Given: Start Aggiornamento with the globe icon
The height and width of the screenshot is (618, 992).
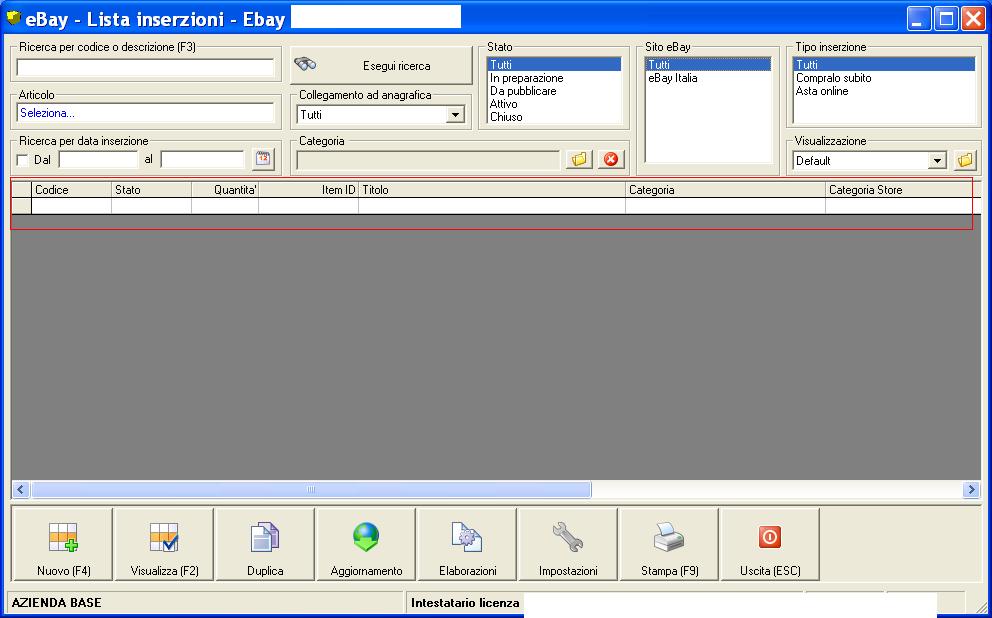Looking at the screenshot, I should [366, 544].
